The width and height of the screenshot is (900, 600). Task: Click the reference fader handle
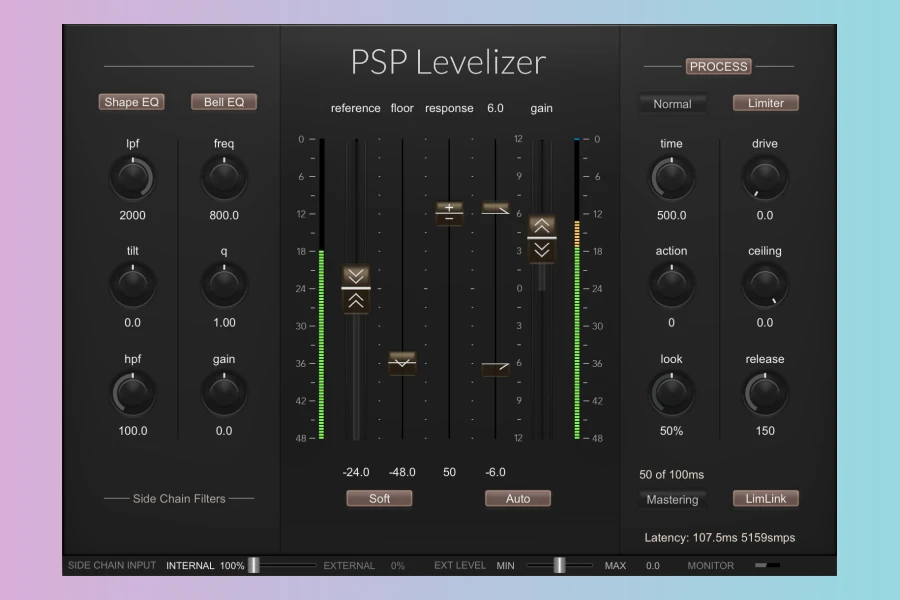point(356,288)
